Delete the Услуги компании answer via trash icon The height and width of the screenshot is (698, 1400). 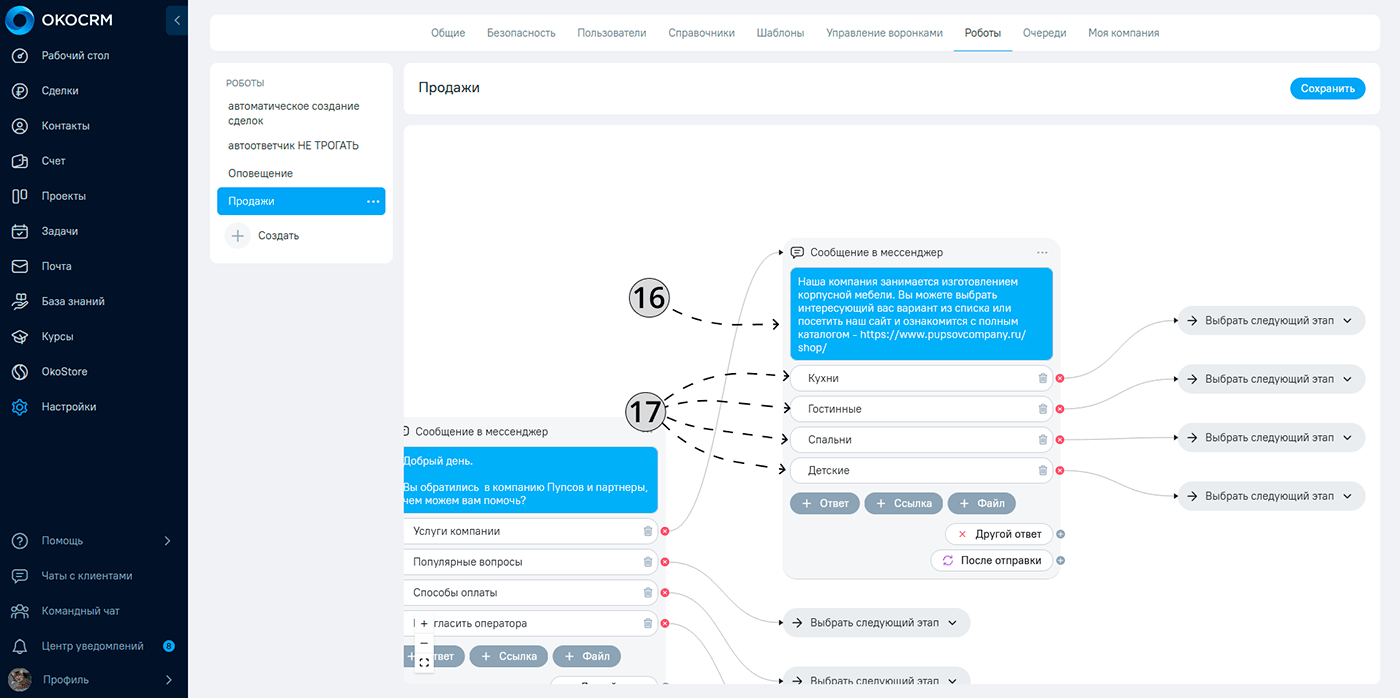[x=648, y=532]
